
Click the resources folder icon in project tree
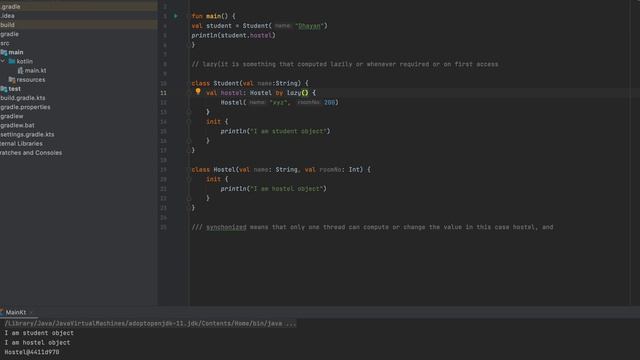coord(12,80)
